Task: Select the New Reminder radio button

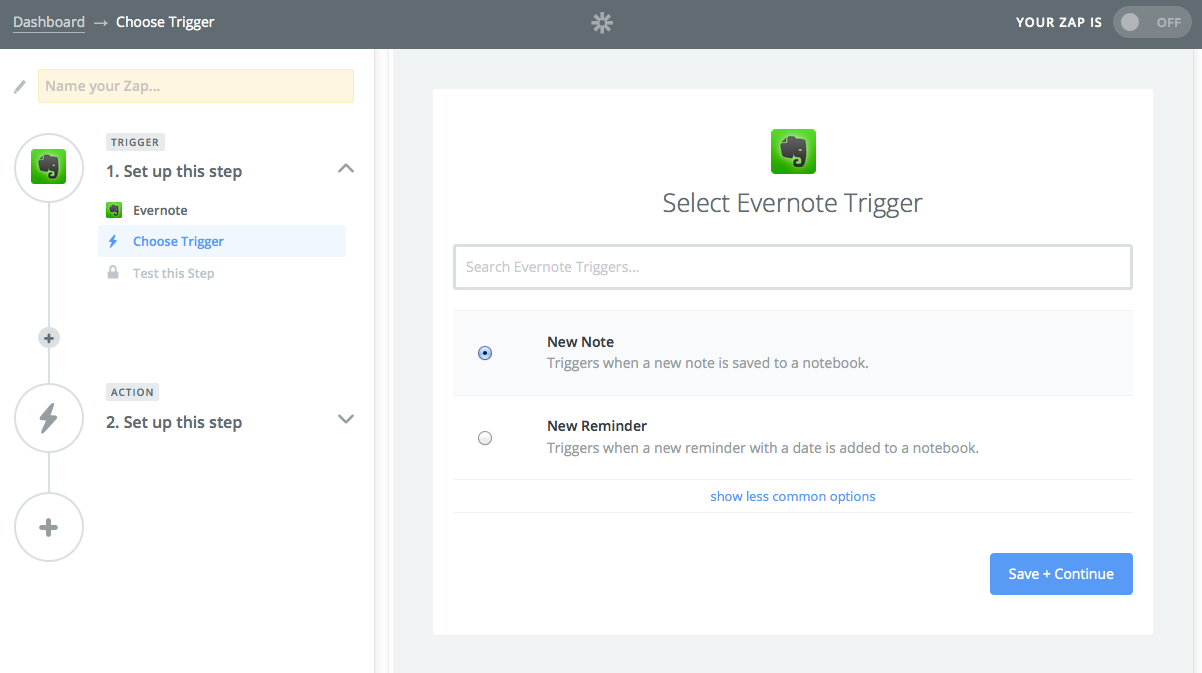Action: [485, 437]
